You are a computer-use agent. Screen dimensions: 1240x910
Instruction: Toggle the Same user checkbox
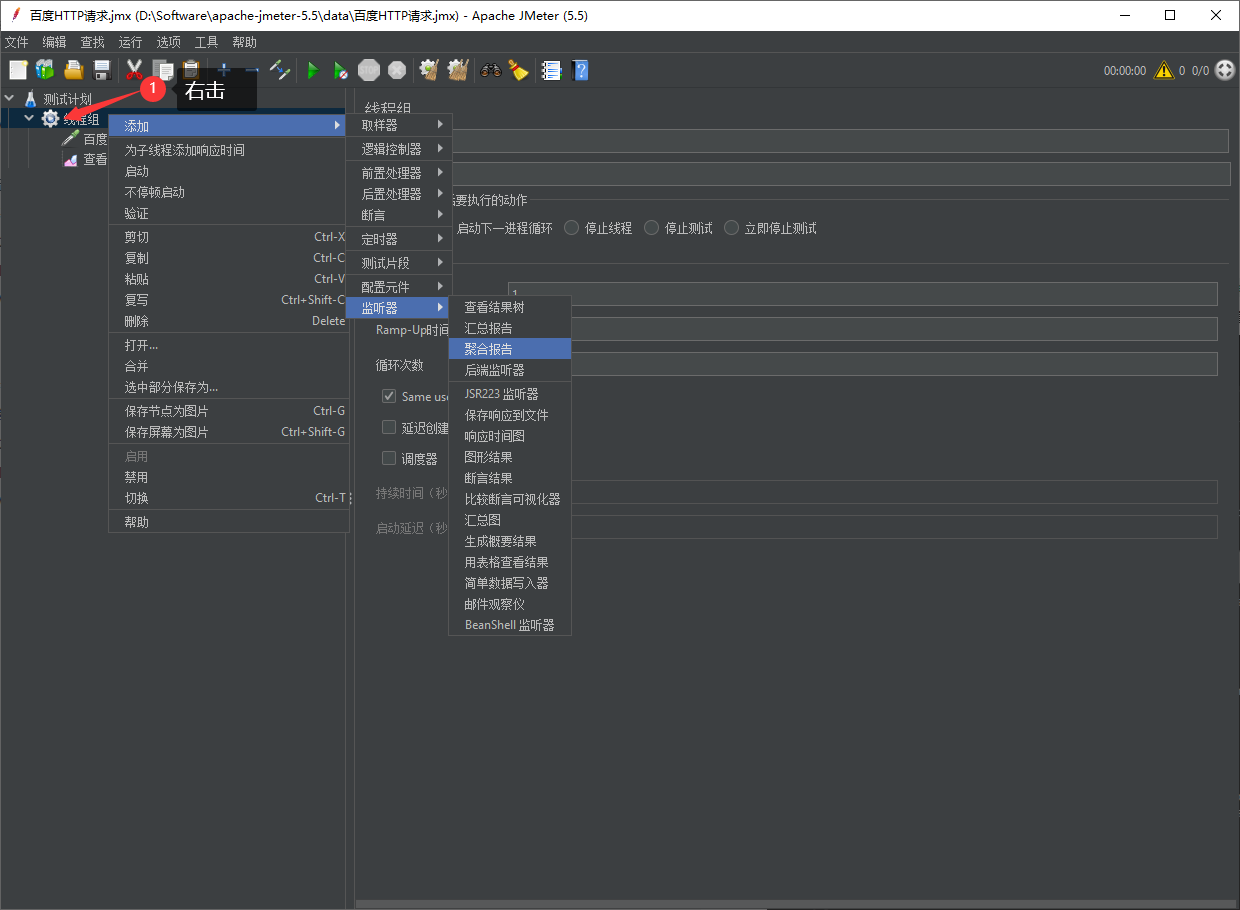(x=390, y=396)
